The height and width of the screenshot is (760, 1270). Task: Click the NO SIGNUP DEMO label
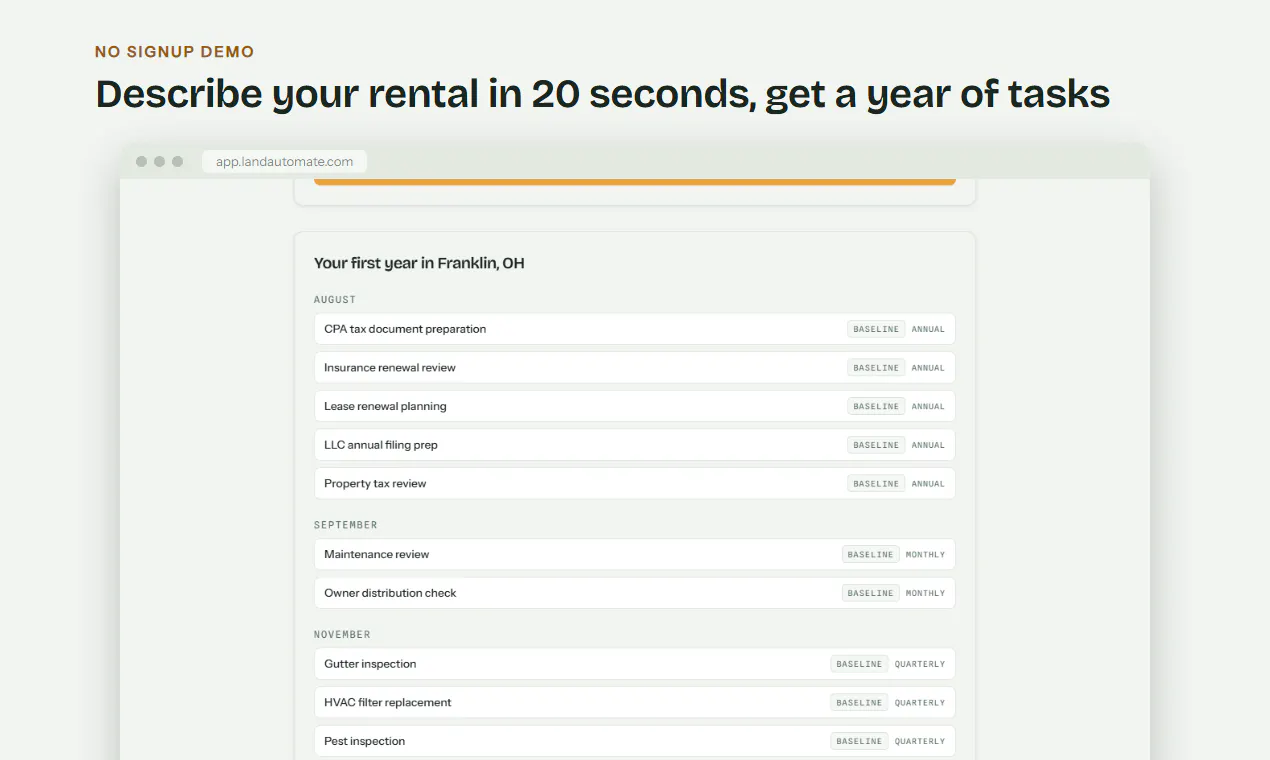click(175, 52)
